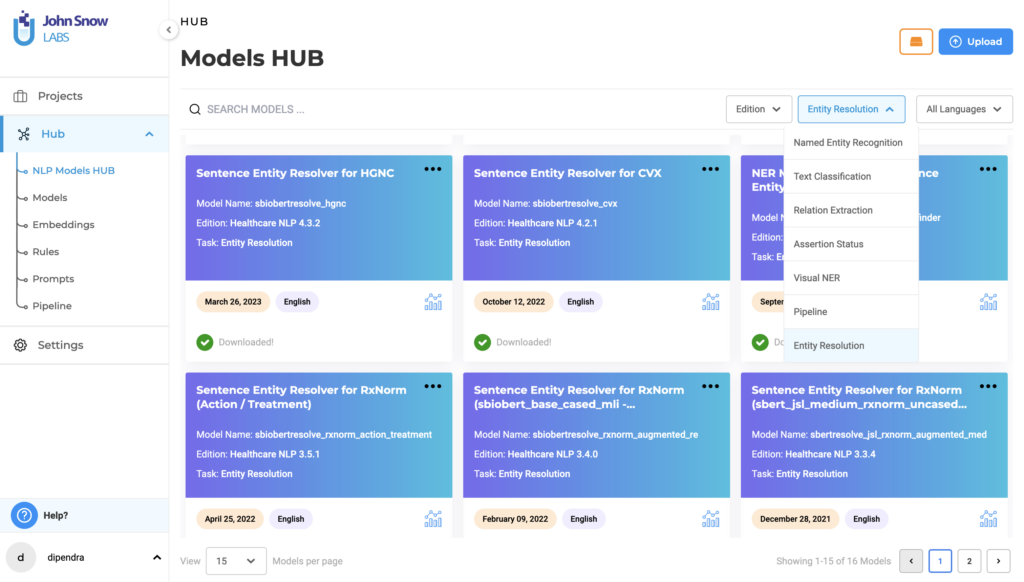Click the benchmark chart icon on the sbert RxNorm card
The image size is (1024, 582).
pos(988,518)
